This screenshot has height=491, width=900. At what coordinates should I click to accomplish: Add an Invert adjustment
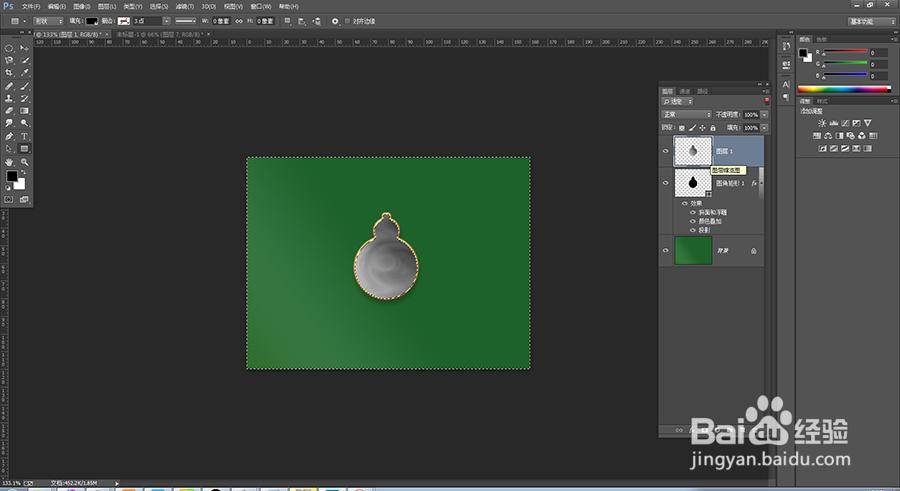pyautogui.click(x=823, y=148)
